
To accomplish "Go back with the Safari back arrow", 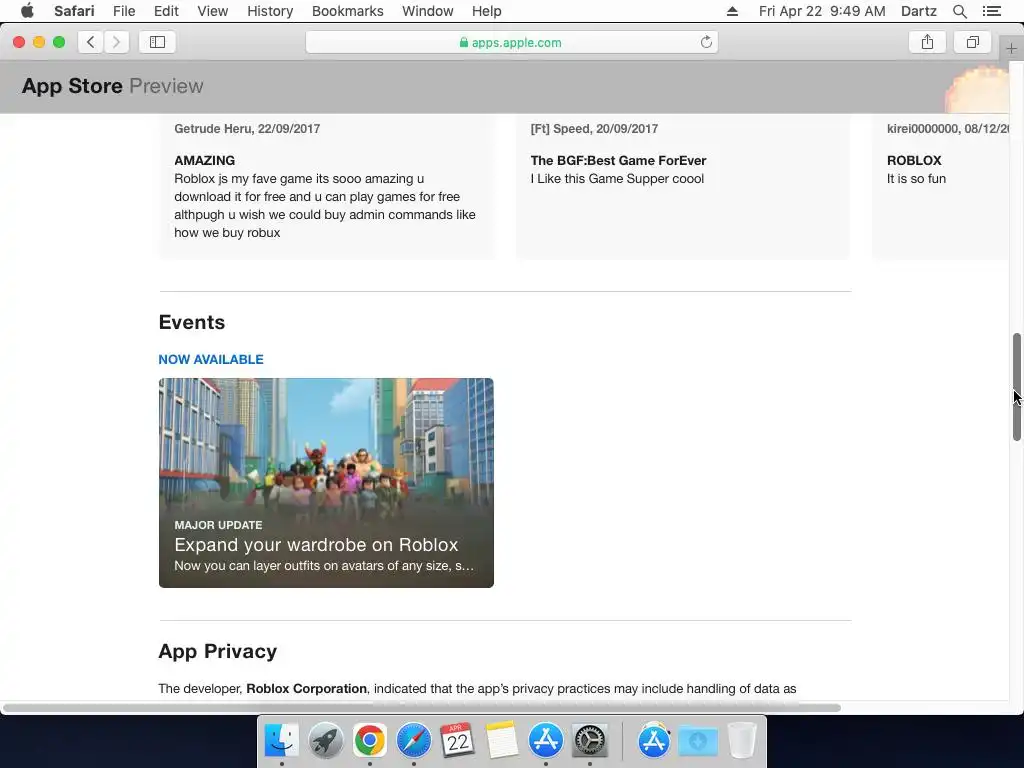I will click(91, 42).
